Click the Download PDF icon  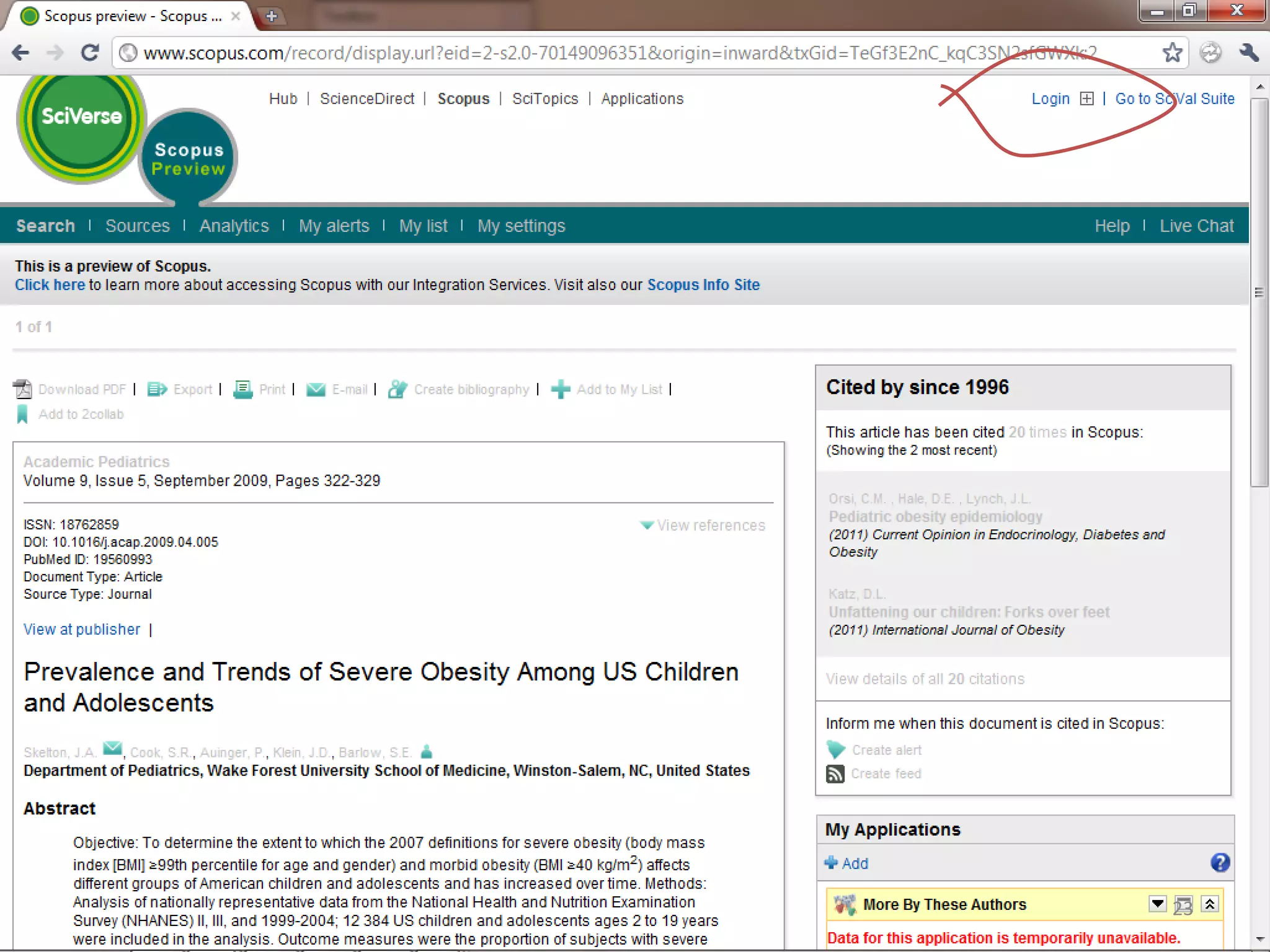(23, 389)
